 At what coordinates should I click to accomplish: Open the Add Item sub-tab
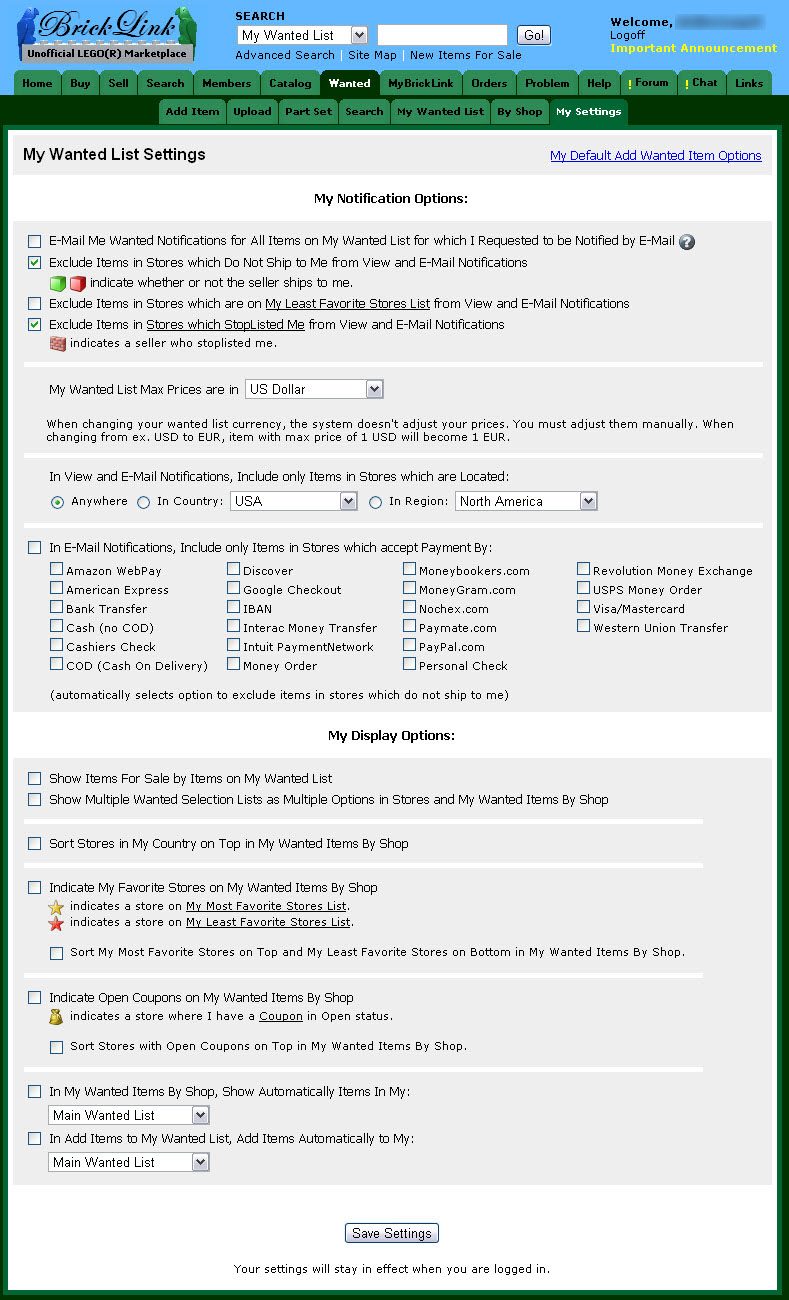(192, 112)
